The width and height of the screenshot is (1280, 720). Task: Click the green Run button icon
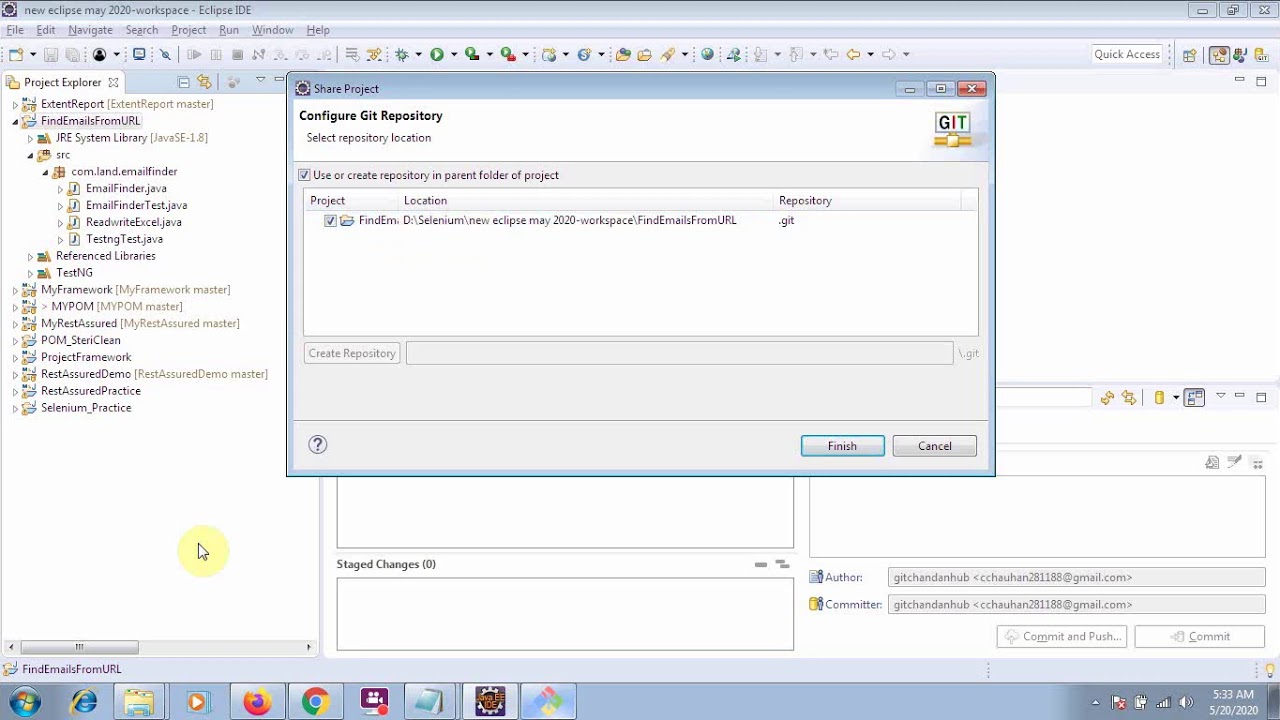pos(437,55)
